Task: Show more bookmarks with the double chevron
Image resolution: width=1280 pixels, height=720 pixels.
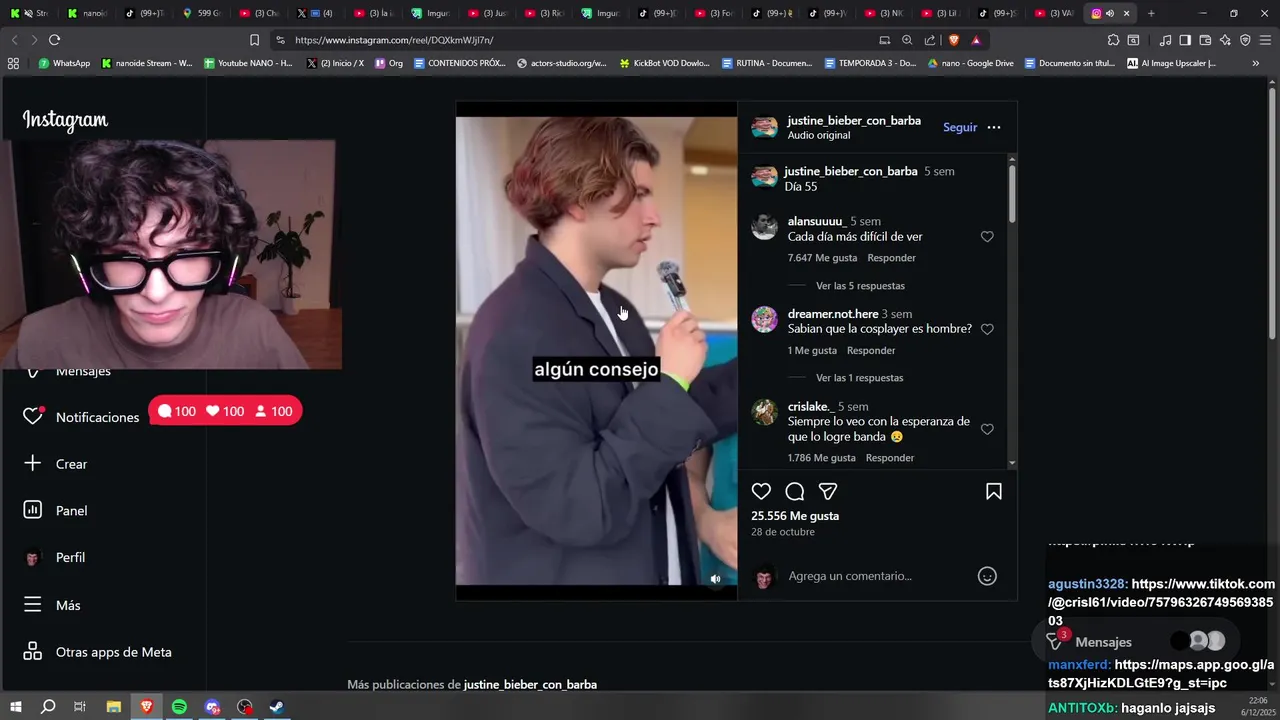Action: coord(1256,63)
